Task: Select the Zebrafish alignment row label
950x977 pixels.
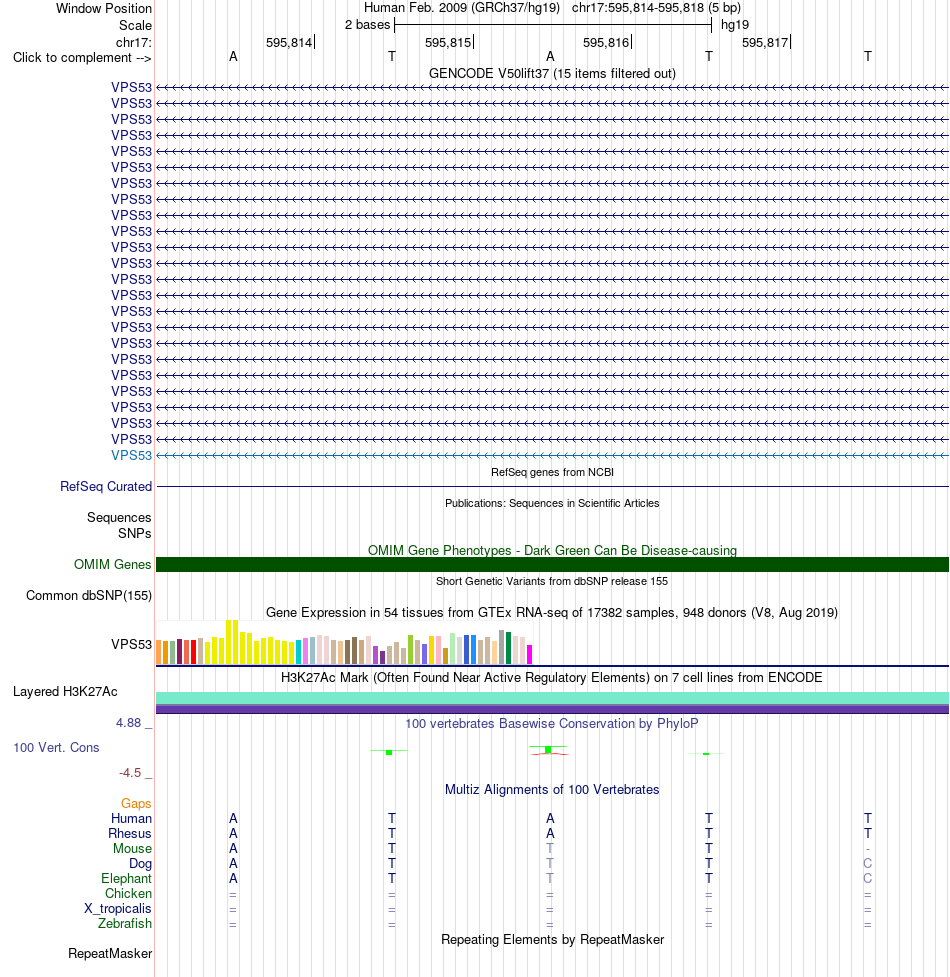Action: pos(125,923)
